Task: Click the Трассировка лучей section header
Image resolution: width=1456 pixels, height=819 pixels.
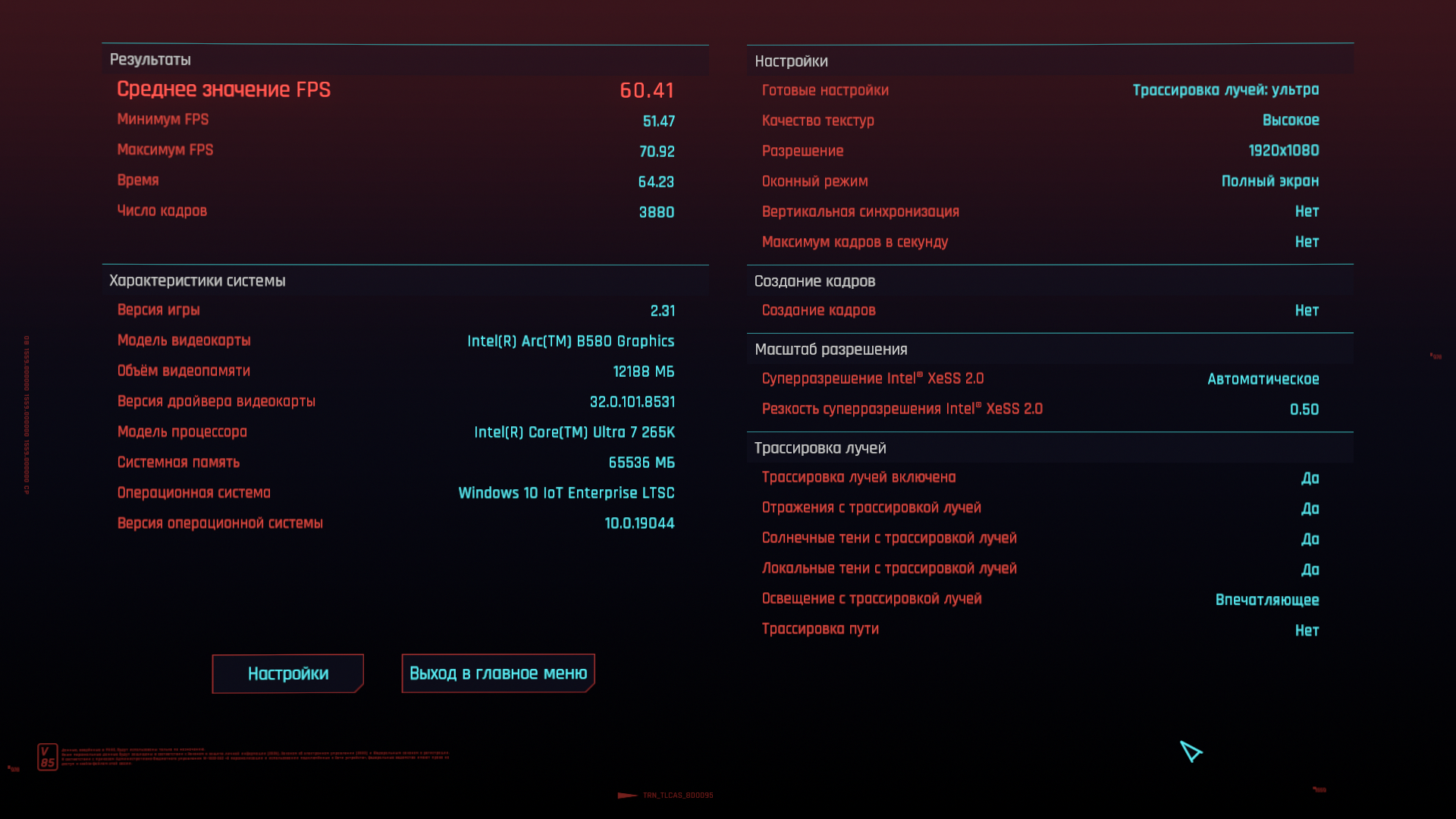Action: [820, 448]
